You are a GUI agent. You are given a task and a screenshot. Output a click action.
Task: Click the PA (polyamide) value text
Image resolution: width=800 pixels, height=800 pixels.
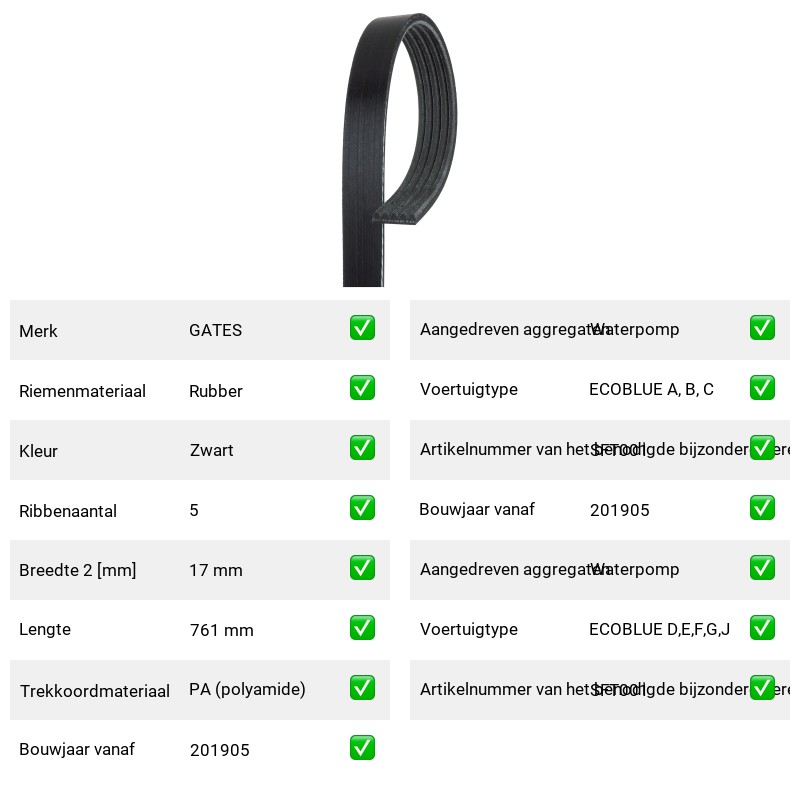247,689
